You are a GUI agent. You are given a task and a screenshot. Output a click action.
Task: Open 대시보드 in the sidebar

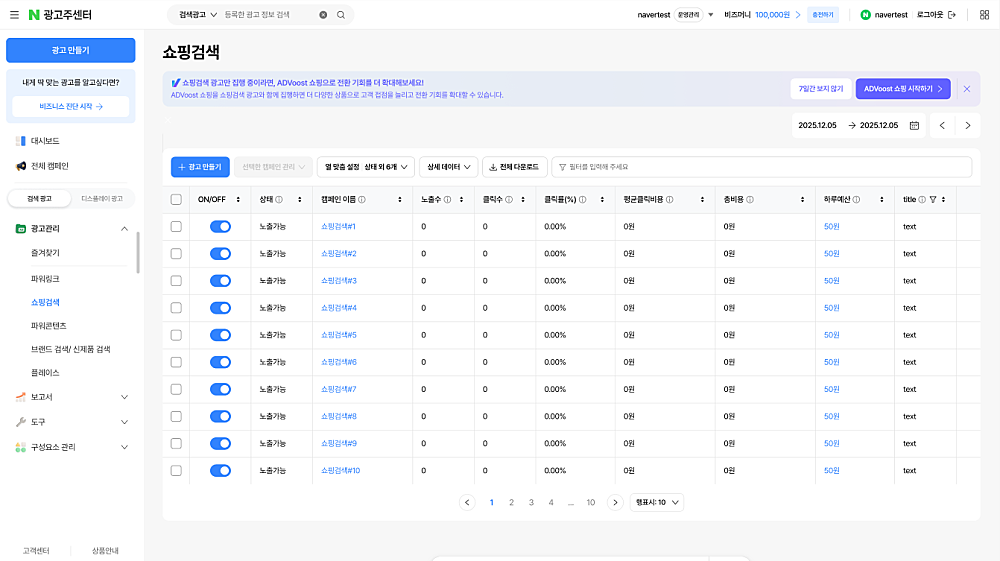pyautogui.click(x=45, y=141)
